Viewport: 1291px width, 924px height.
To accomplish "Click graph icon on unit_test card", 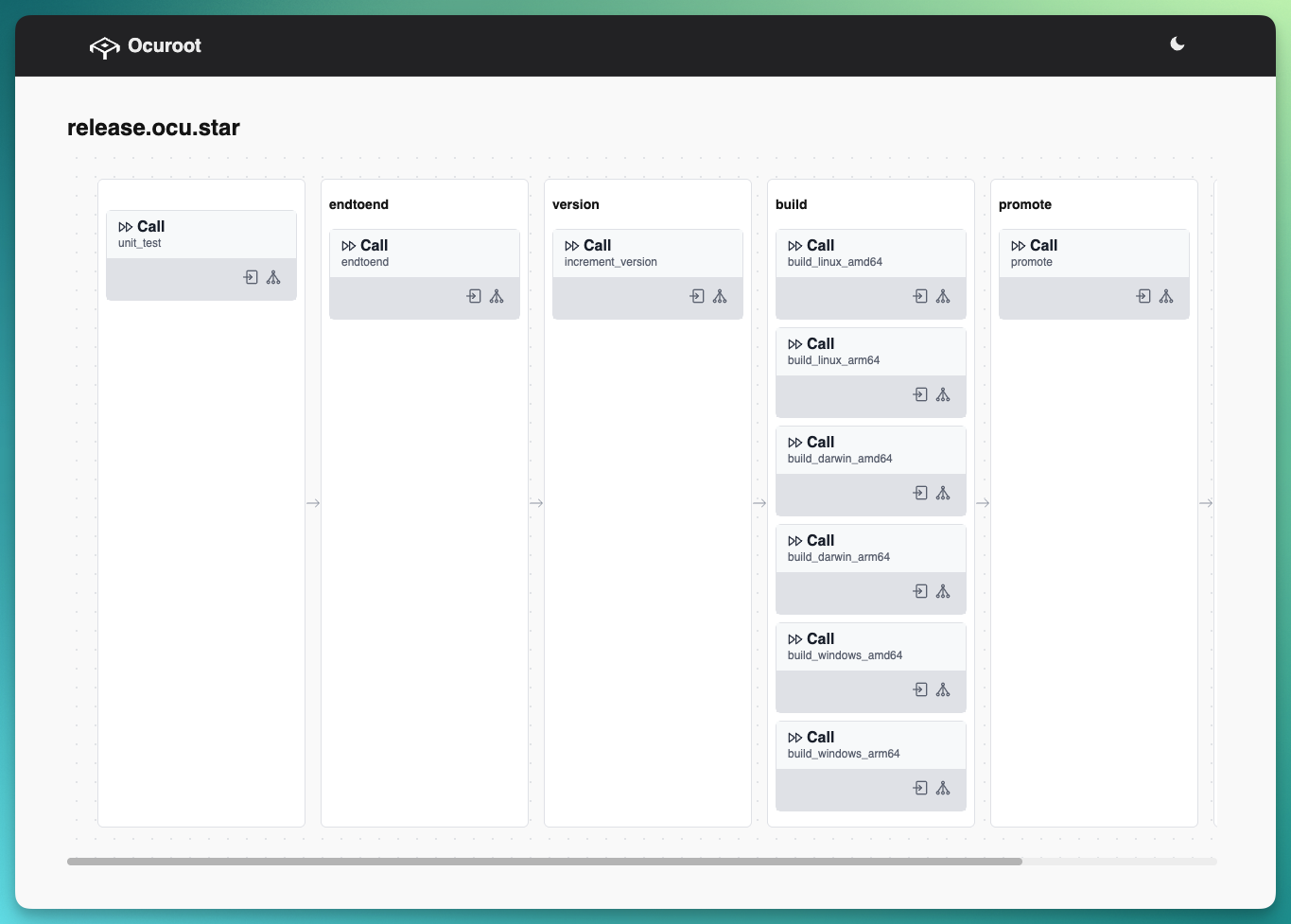I will tap(273, 277).
